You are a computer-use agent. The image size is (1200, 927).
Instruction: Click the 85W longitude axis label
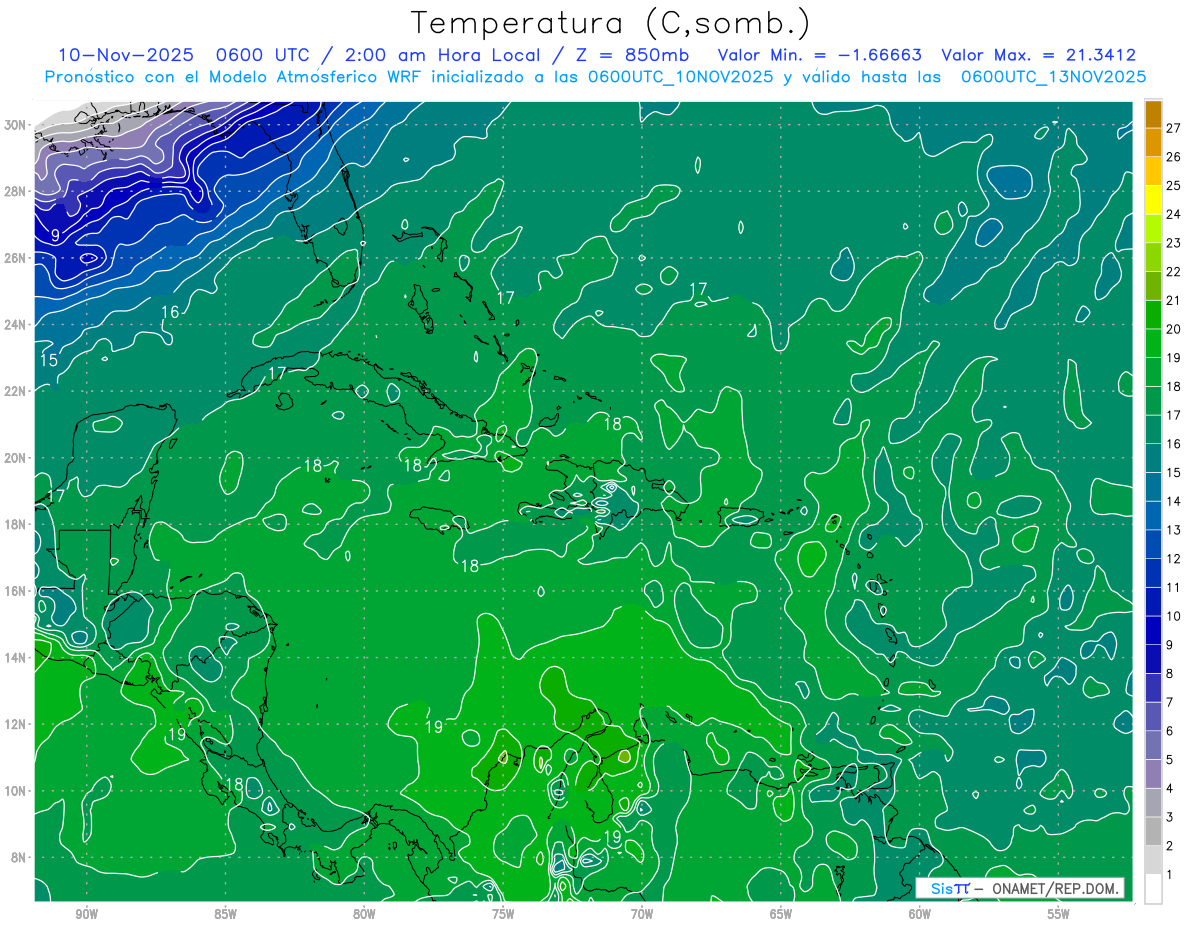click(225, 914)
